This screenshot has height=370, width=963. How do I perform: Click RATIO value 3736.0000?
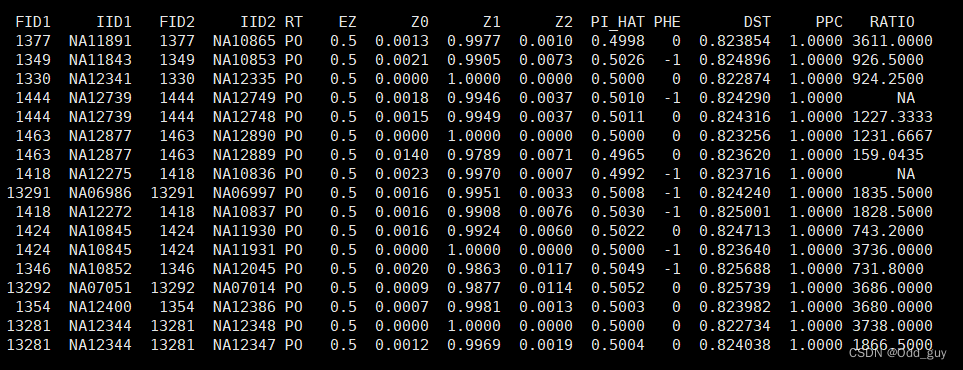point(892,251)
